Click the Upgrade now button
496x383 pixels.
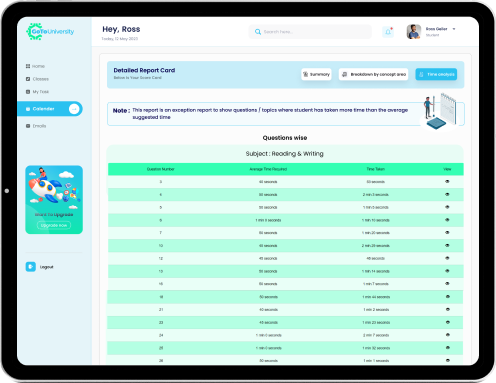[54, 225]
